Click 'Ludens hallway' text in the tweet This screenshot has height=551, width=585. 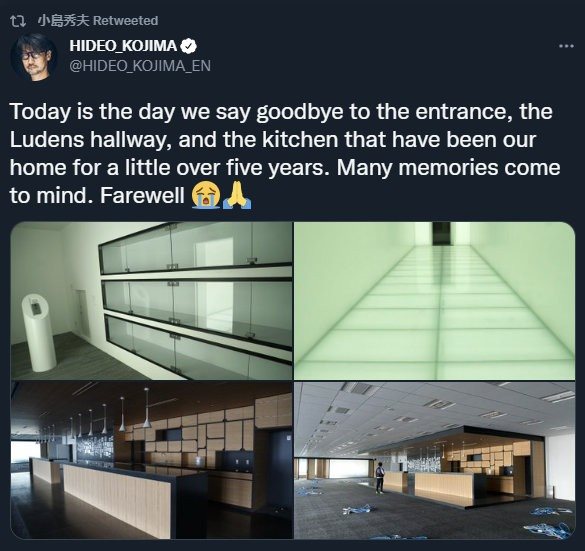(91, 140)
